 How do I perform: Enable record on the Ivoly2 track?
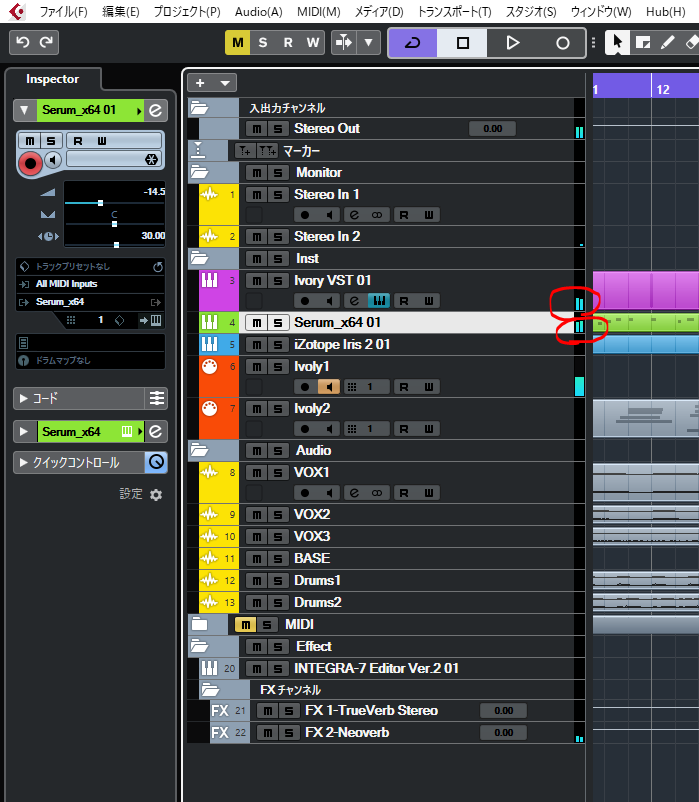[305, 429]
